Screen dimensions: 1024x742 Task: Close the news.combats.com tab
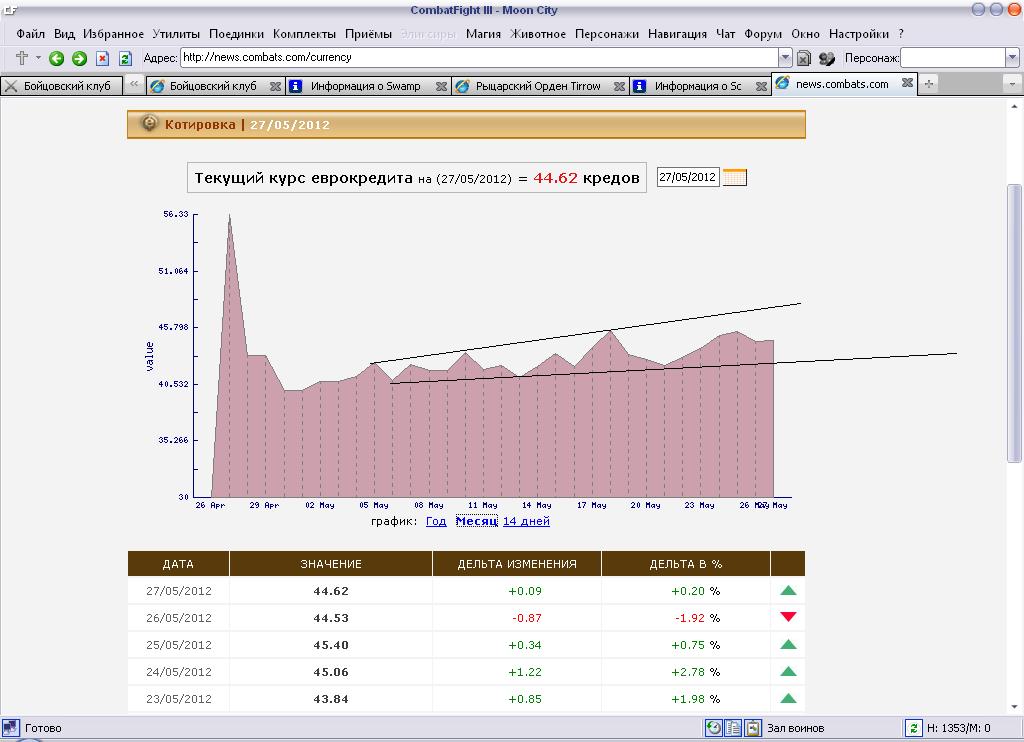tap(907, 83)
